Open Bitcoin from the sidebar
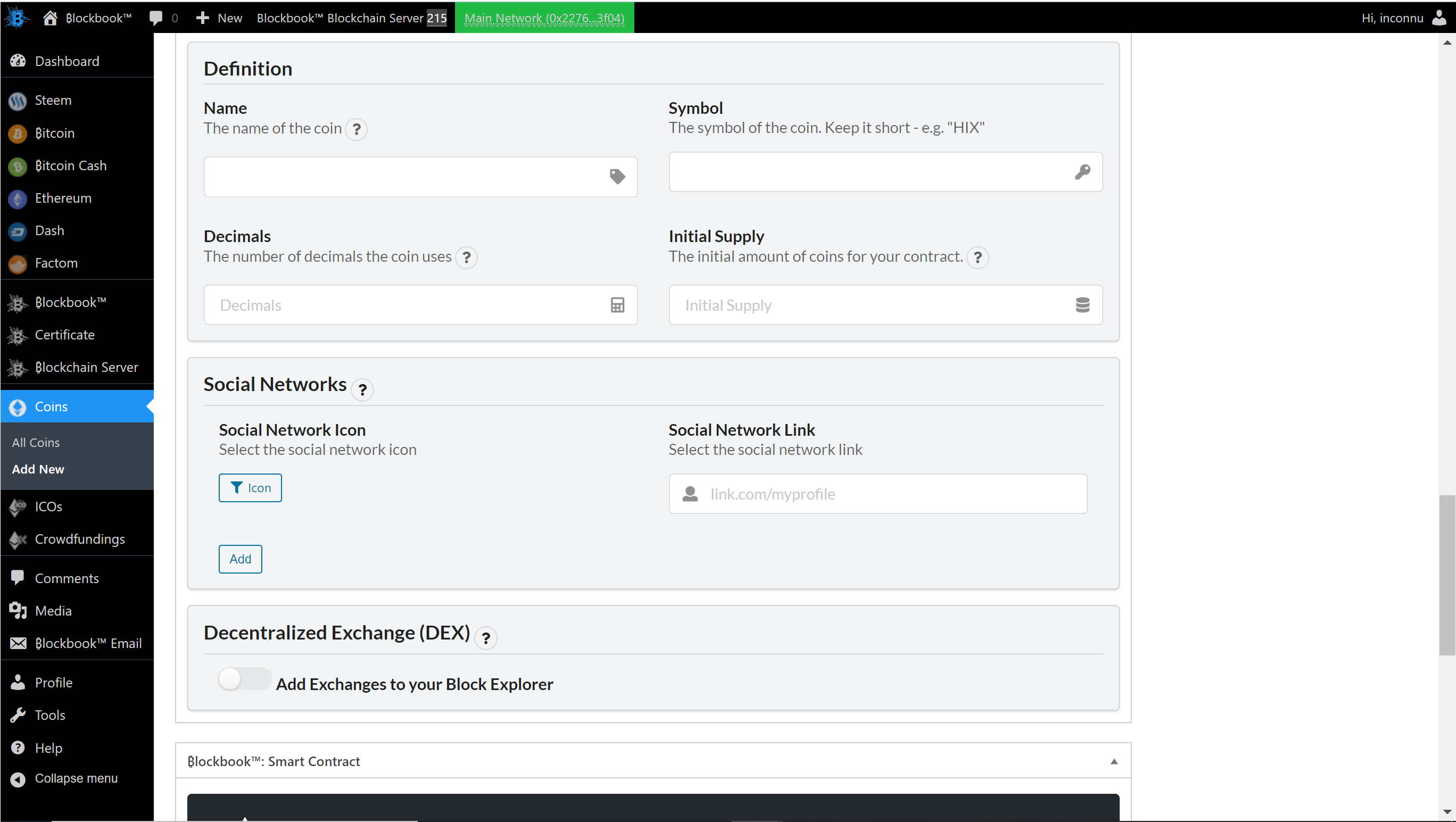 point(77,133)
